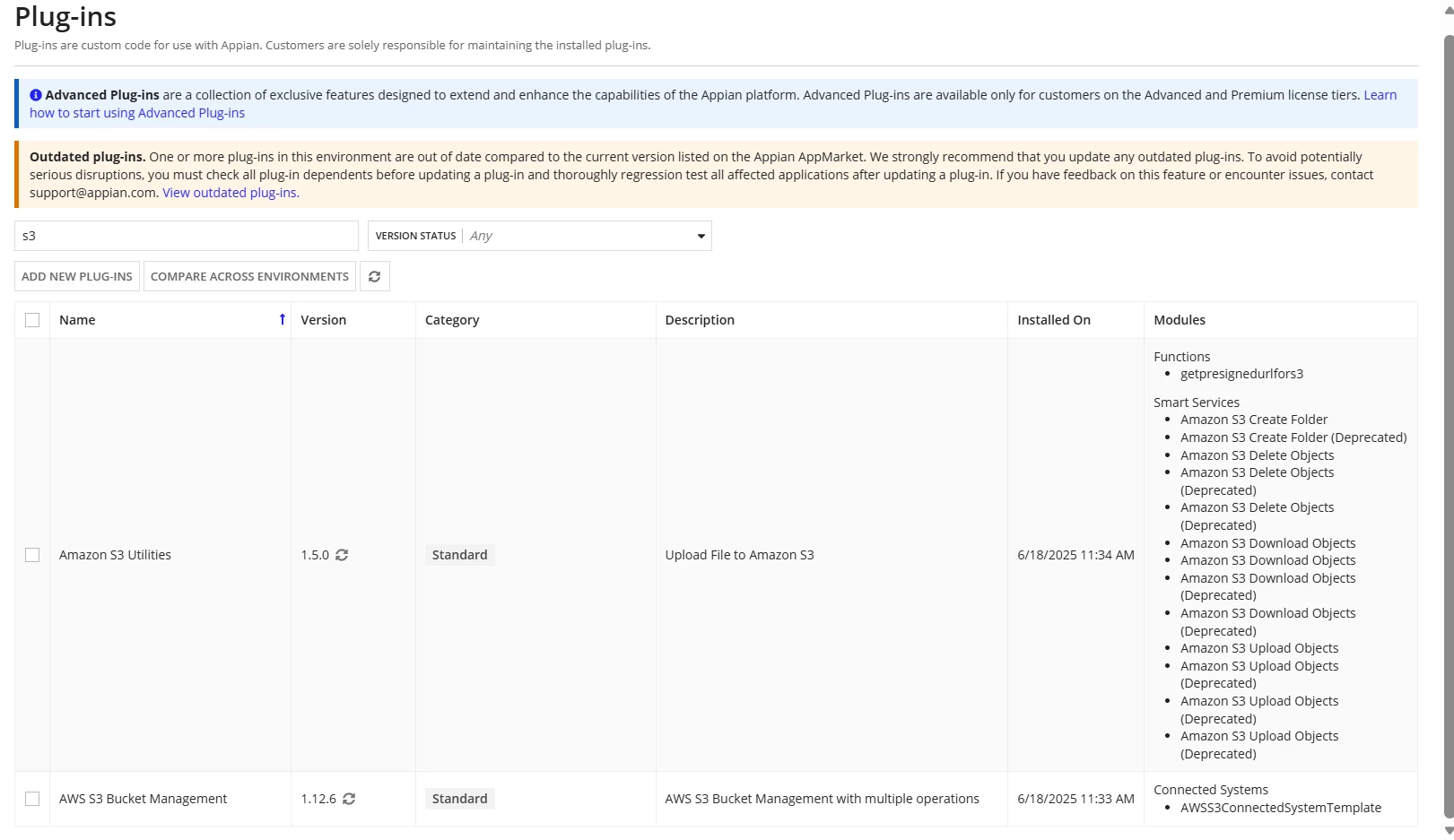This screenshot has height=840, width=1454.
Task: Click the version 1.12.6 text
Action: 318,799
